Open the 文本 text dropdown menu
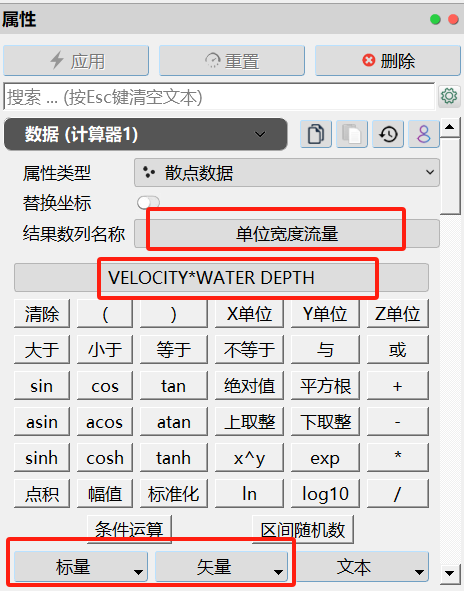464x591 pixels. pos(362,567)
